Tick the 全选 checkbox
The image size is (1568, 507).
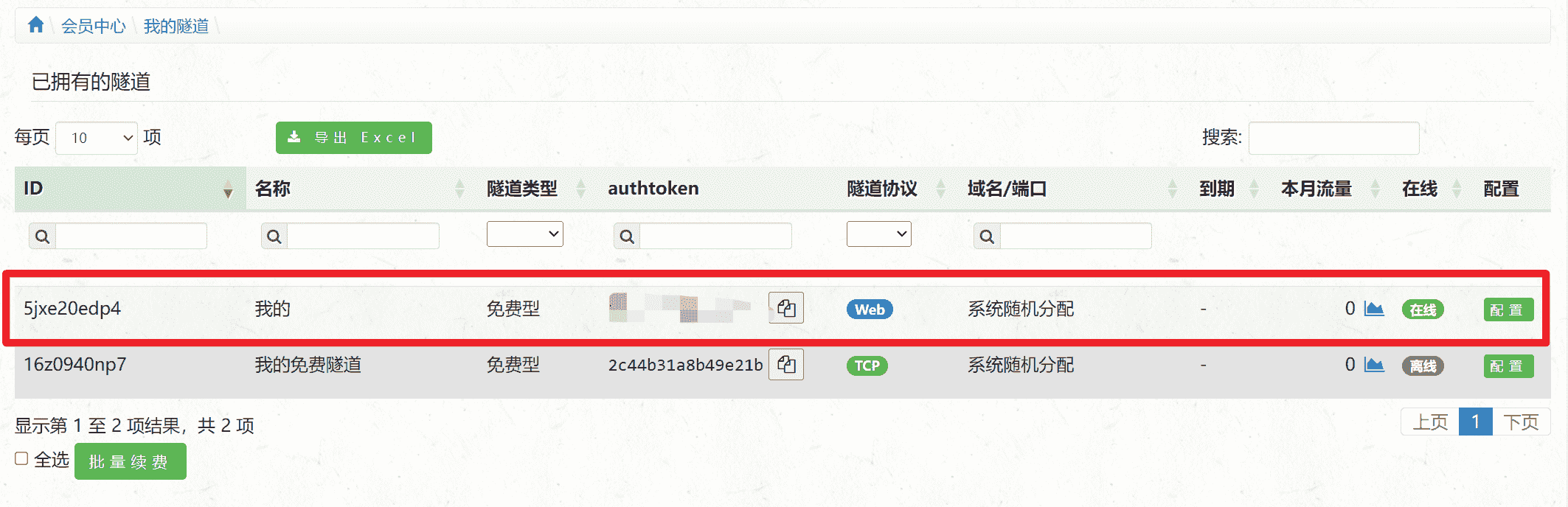22,458
